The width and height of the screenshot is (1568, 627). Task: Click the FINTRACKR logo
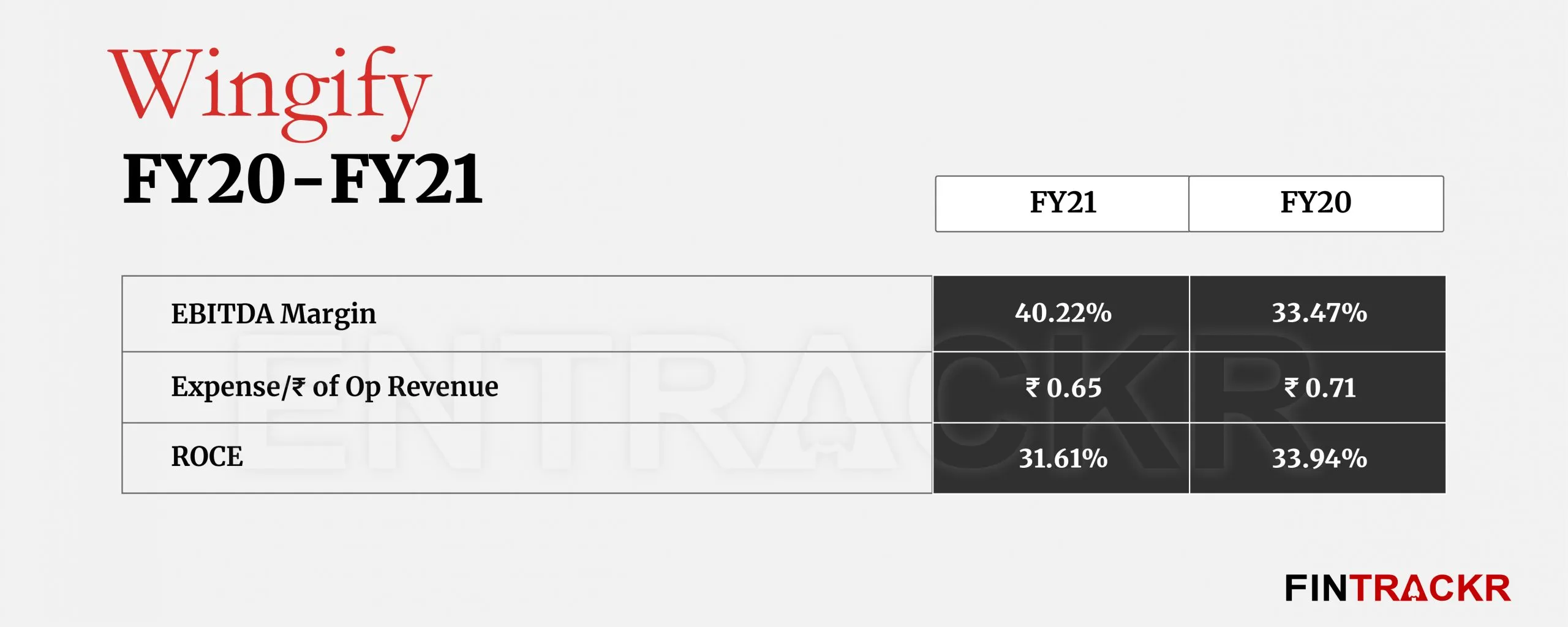click(1398, 588)
